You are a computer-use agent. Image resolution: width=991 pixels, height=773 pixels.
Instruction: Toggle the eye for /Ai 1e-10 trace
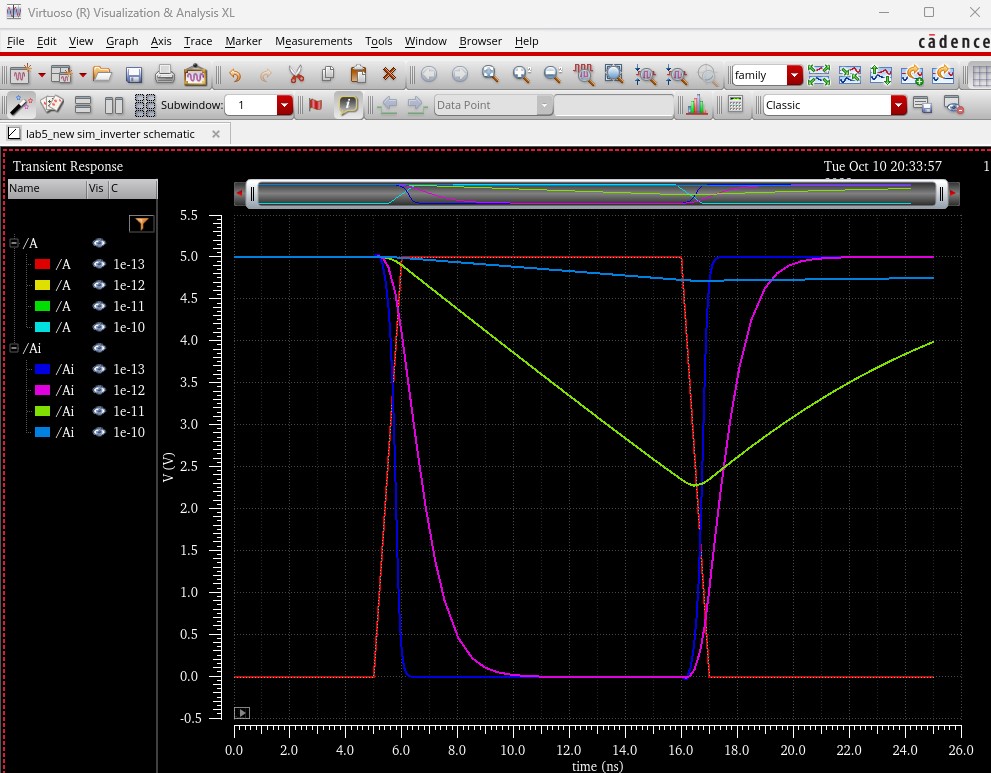(99, 432)
